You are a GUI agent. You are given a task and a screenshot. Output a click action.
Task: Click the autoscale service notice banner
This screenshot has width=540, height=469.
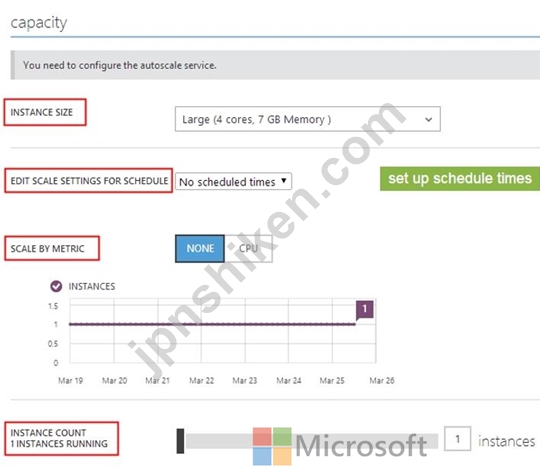coord(275,65)
